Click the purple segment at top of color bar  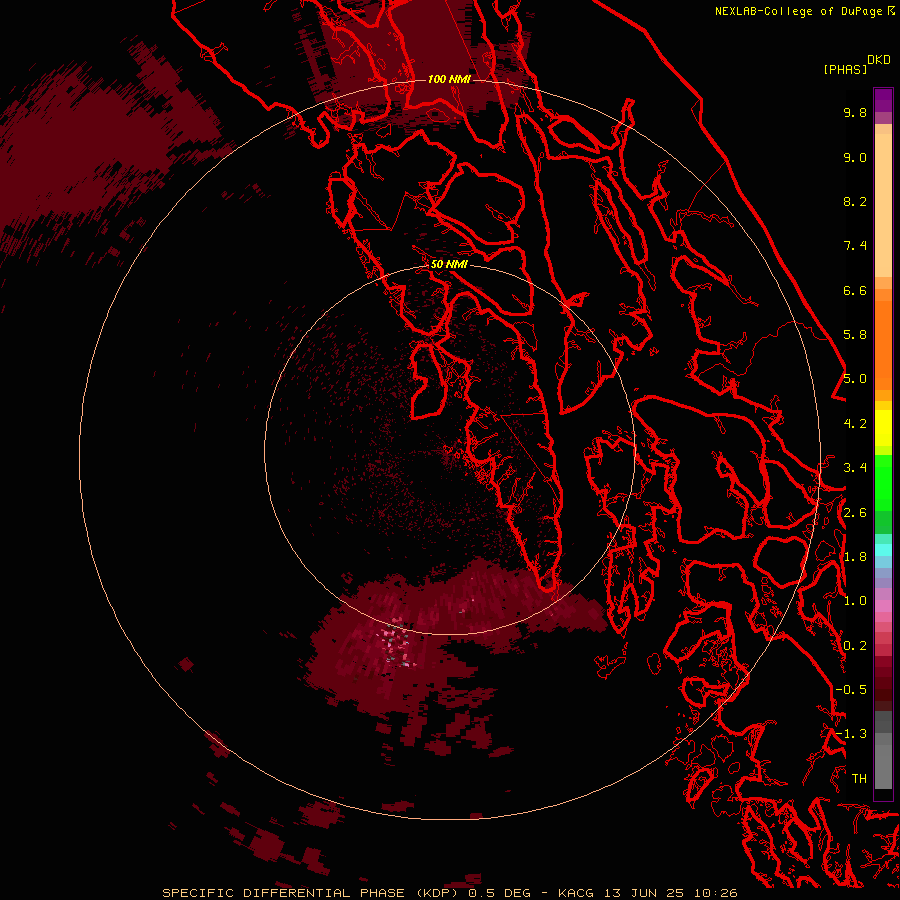(x=883, y=100)
